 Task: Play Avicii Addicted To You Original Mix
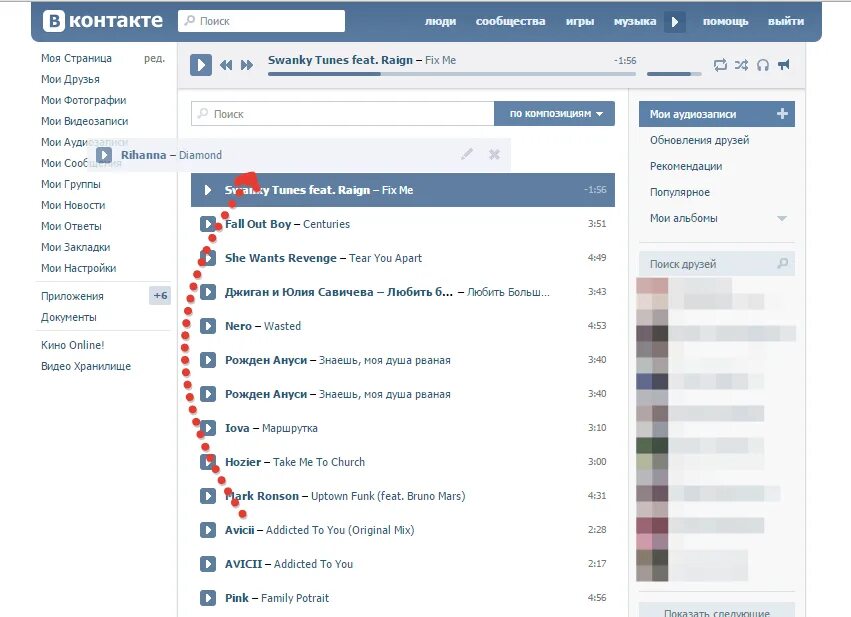208,530
